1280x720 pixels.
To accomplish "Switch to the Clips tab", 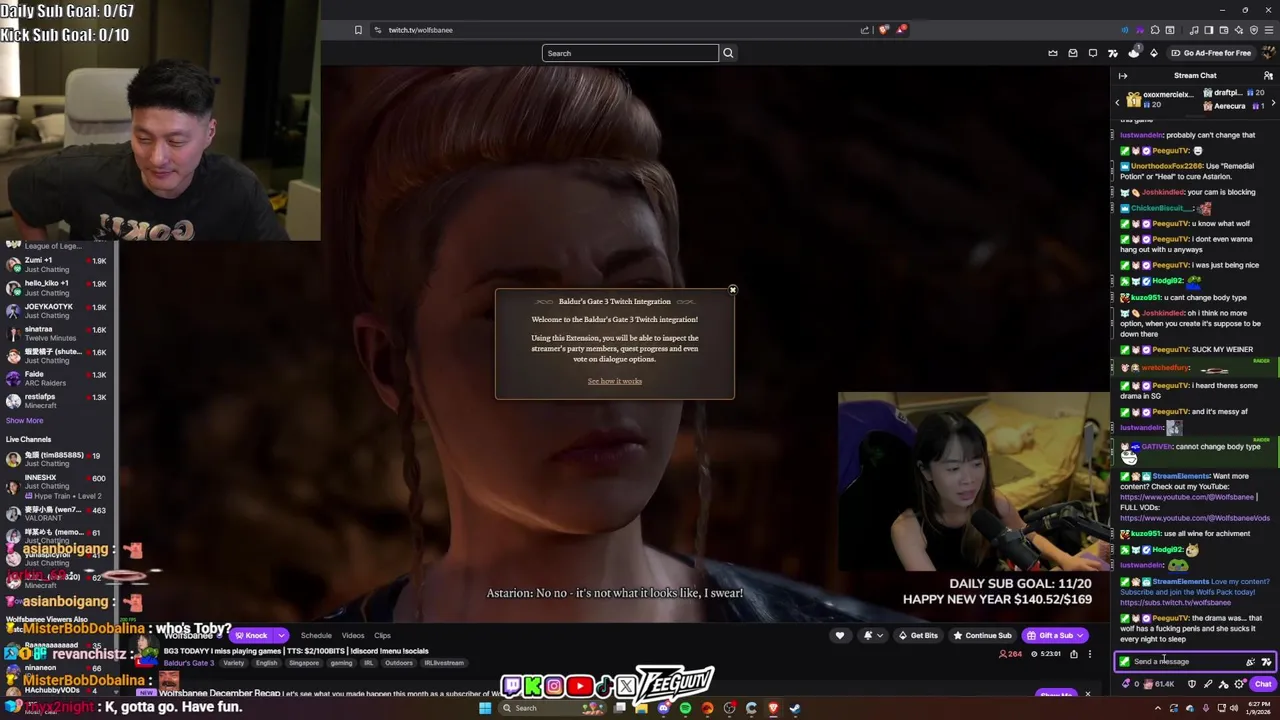I will tap(382, 636).
